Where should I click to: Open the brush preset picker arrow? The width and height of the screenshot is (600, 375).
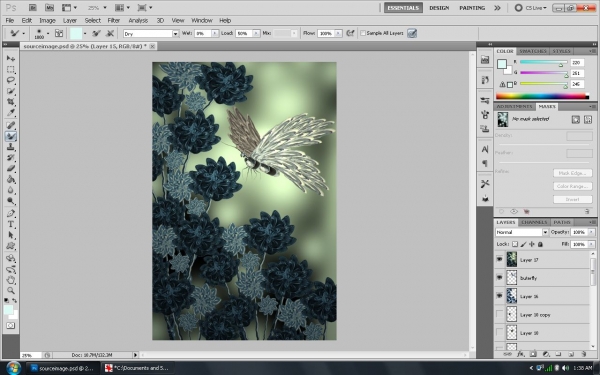[48, 33]
